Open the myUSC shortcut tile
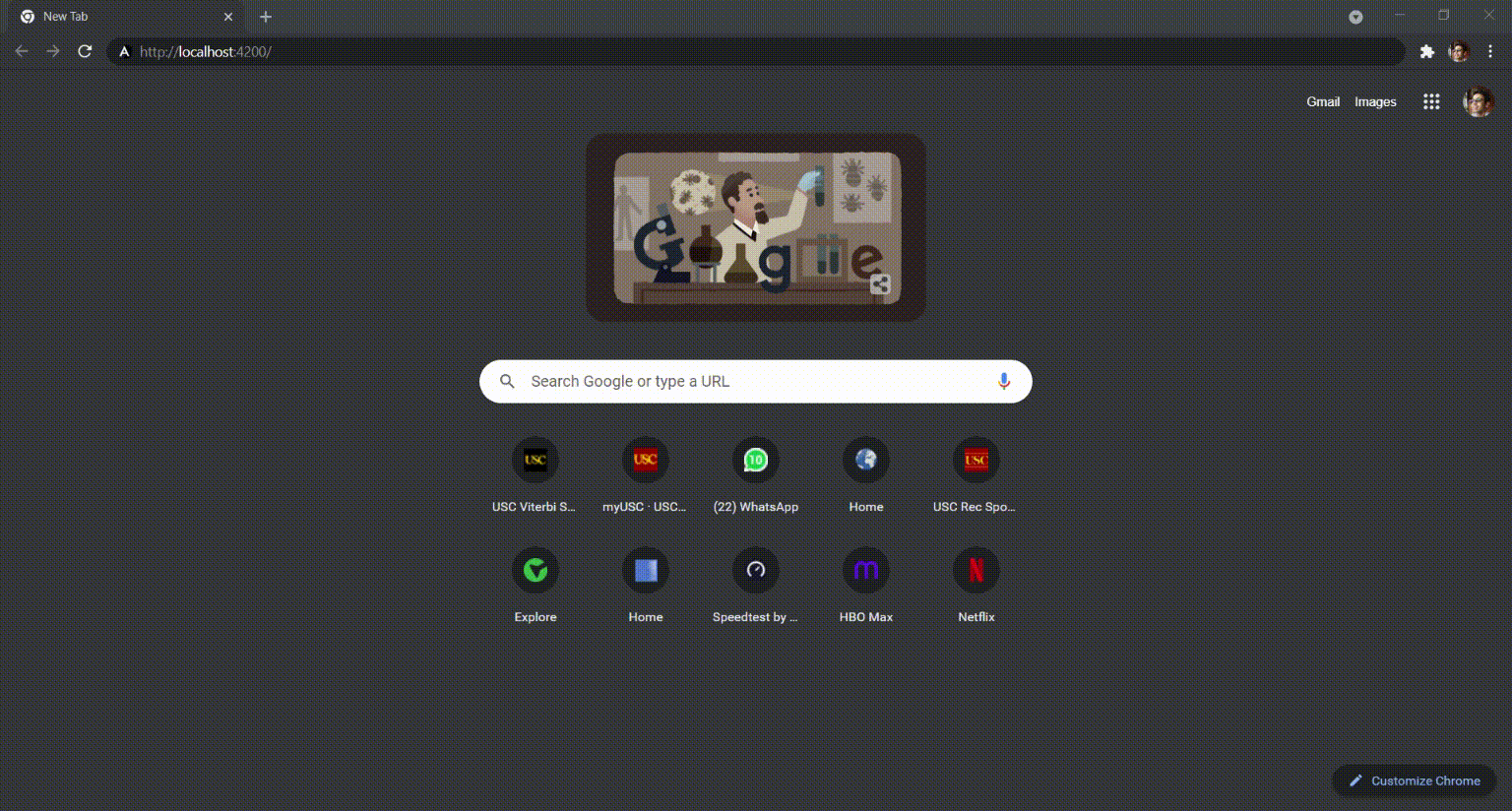The image size is (1512, 811). [x=645, y=476]
